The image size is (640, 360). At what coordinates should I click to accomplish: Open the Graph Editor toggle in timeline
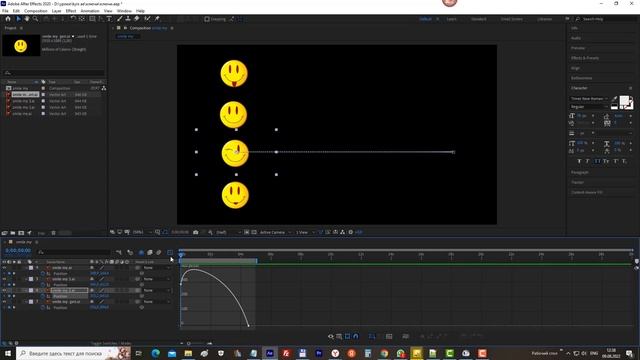tap(170, 252)
